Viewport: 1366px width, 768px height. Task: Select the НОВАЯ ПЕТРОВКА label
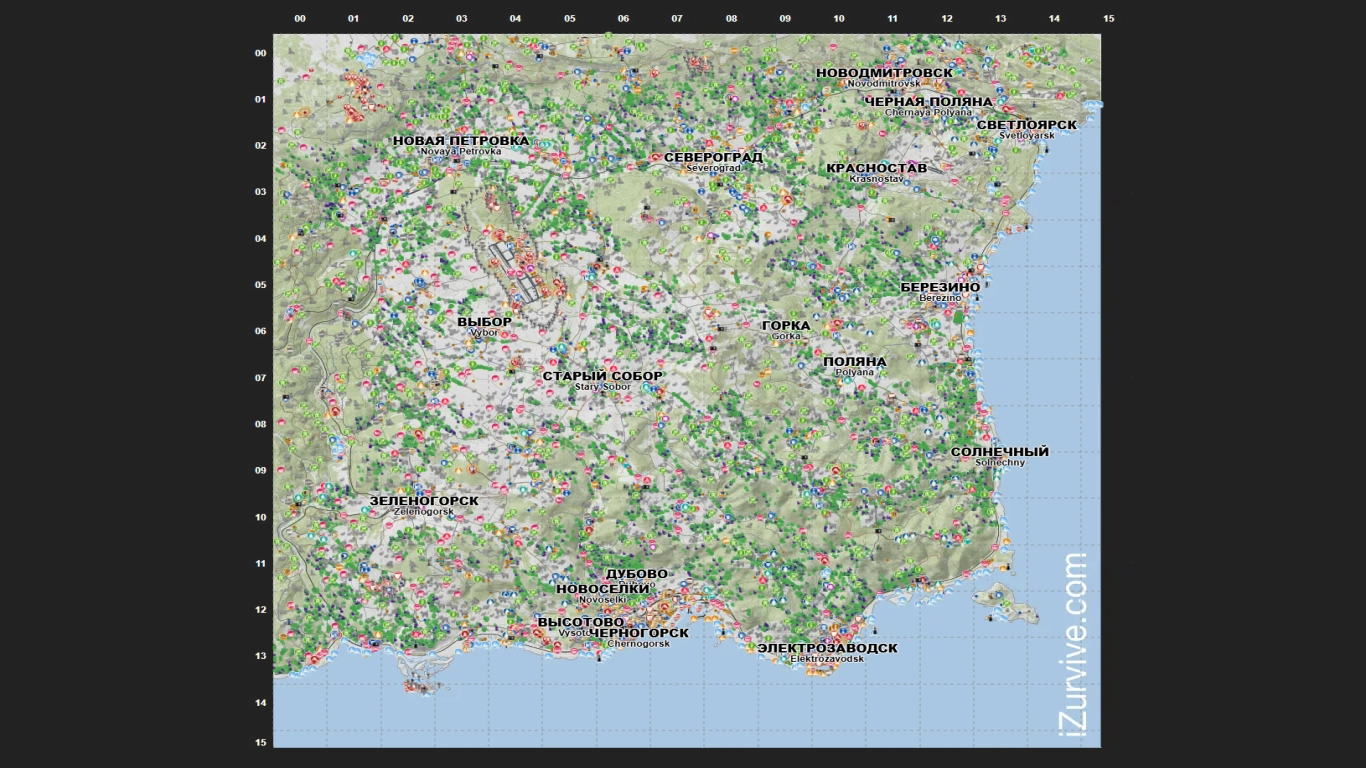tap(461, 141)
